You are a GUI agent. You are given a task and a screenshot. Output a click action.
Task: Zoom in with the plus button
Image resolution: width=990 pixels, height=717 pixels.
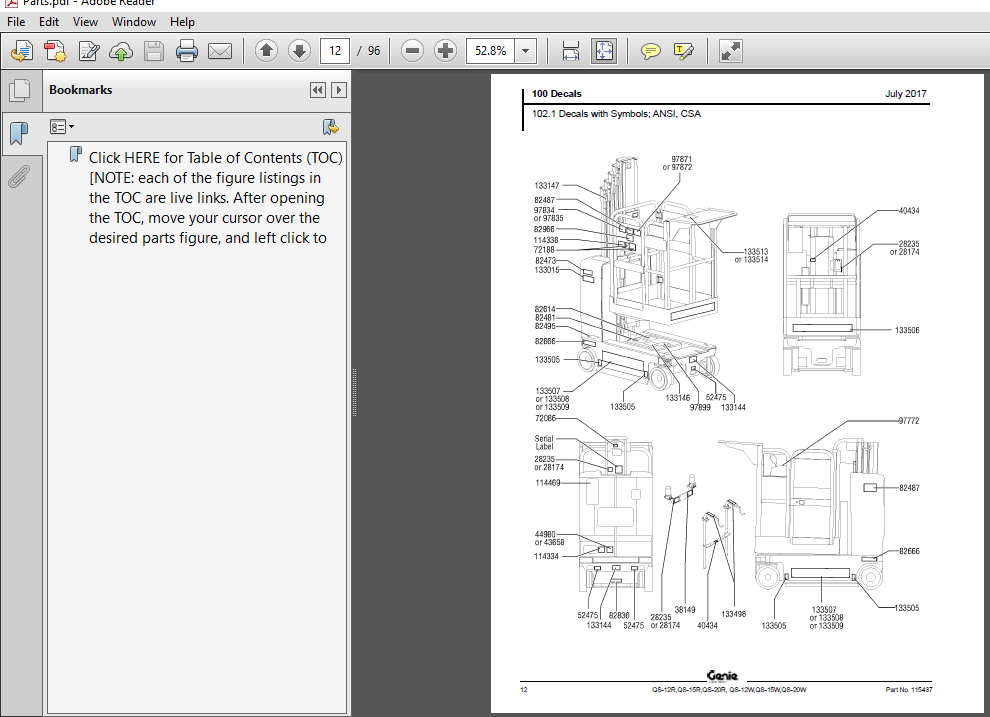[x=446, y=50]
